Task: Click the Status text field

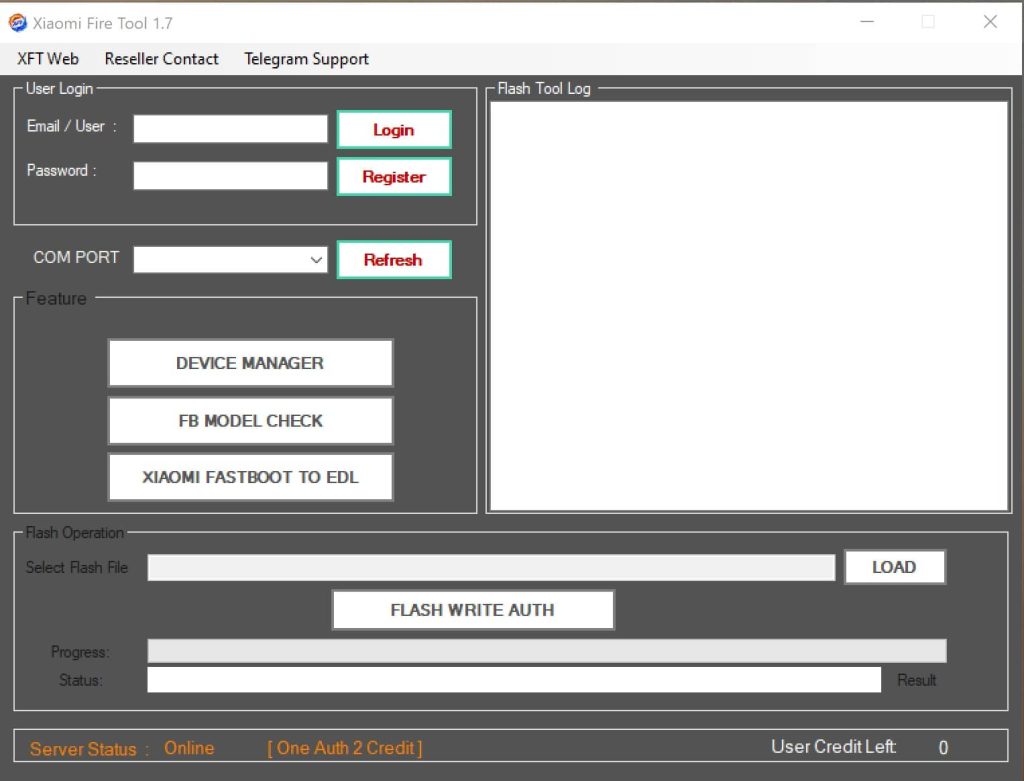Action: click(513, 680)
